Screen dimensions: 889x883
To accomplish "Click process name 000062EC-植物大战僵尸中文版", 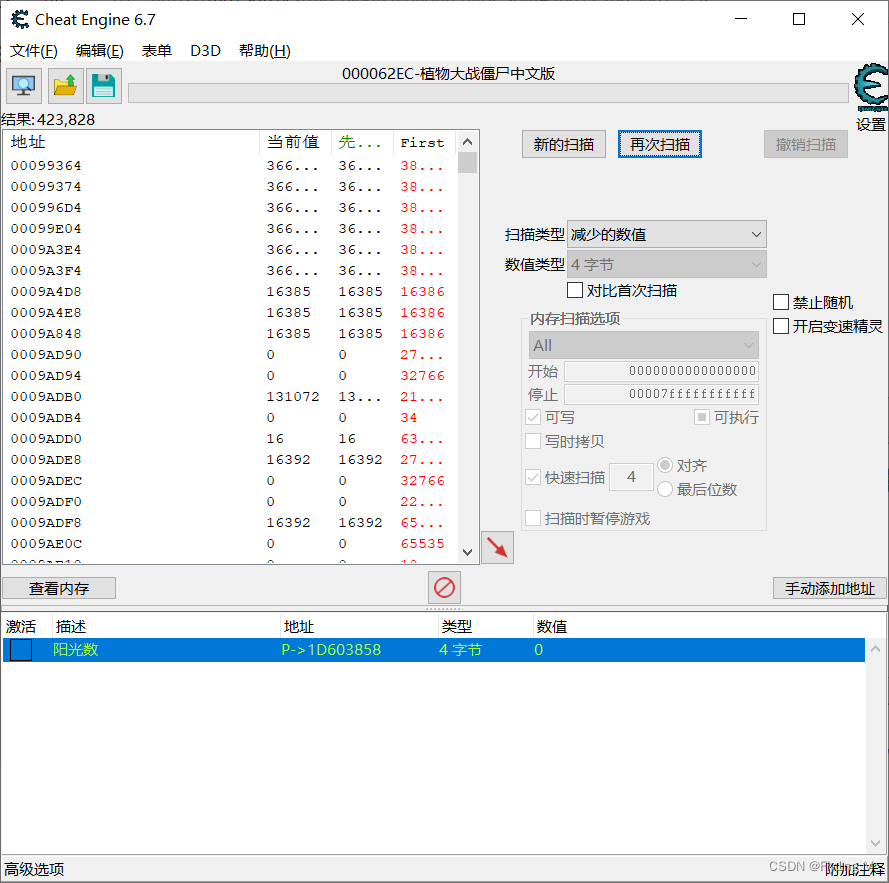I will (x=448, y=74).
